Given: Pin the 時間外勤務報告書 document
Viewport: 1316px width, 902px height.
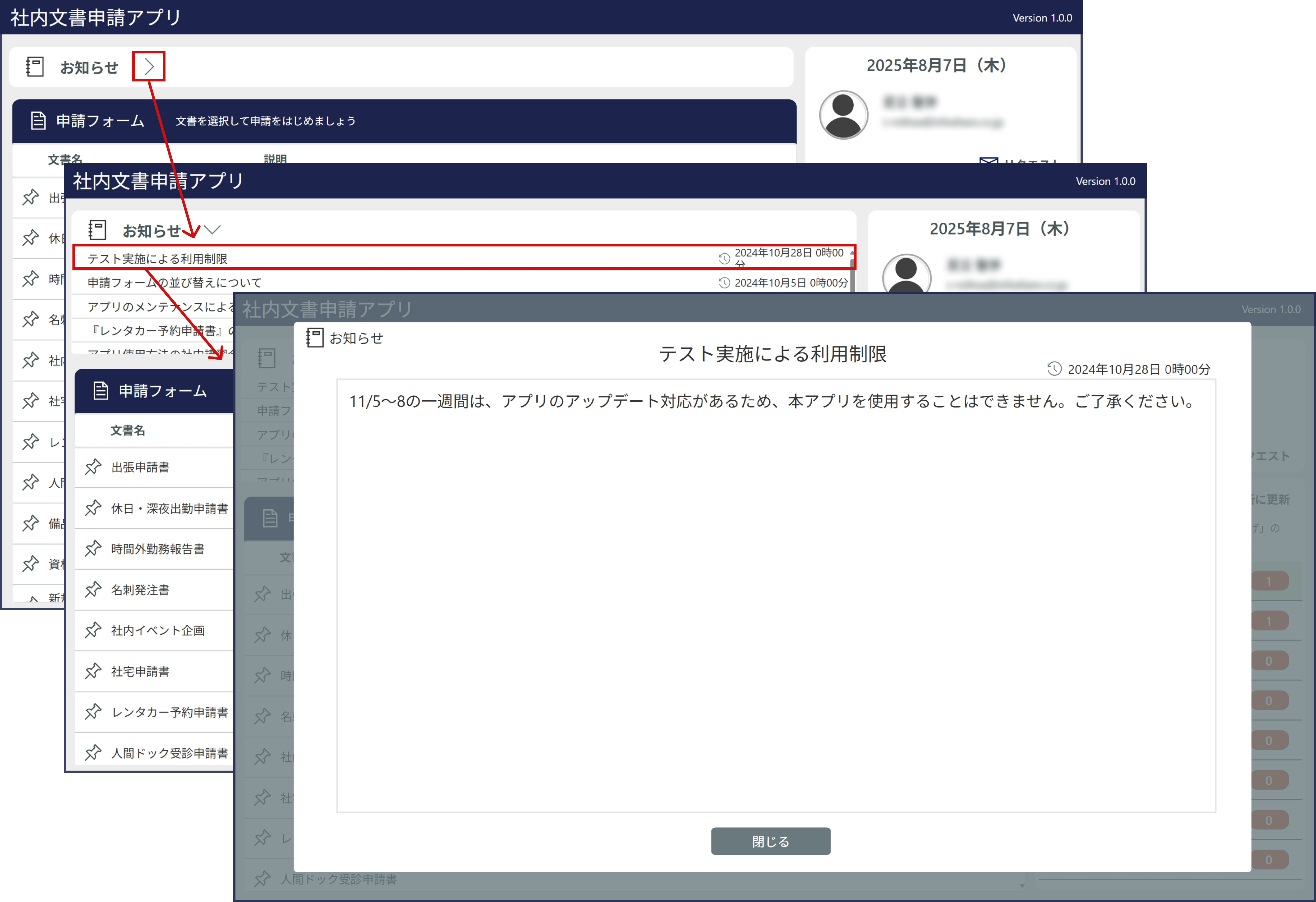Looking at the screenshot, I should point(93,548).
